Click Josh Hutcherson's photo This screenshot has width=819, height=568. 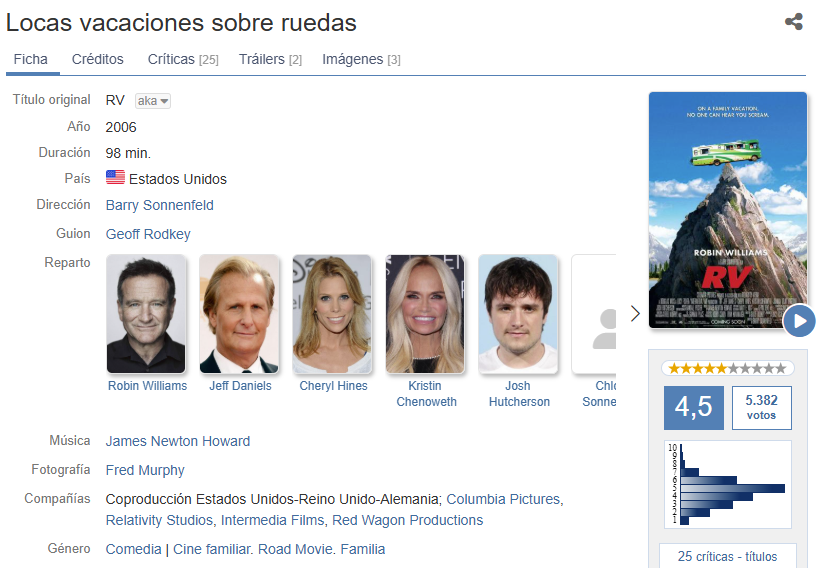click(518, 314)
